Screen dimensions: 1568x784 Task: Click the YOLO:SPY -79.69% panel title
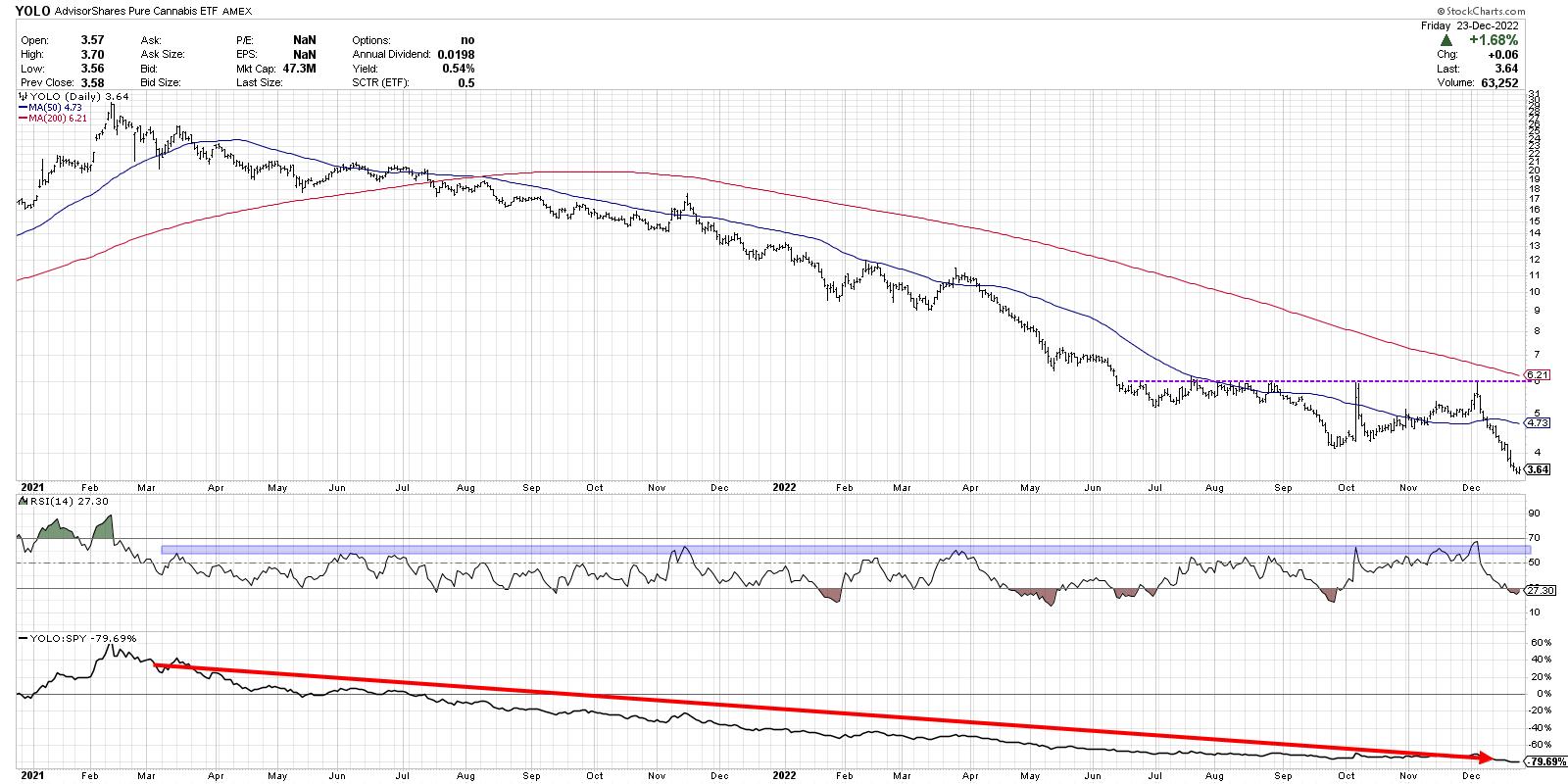tap(77, 639)
